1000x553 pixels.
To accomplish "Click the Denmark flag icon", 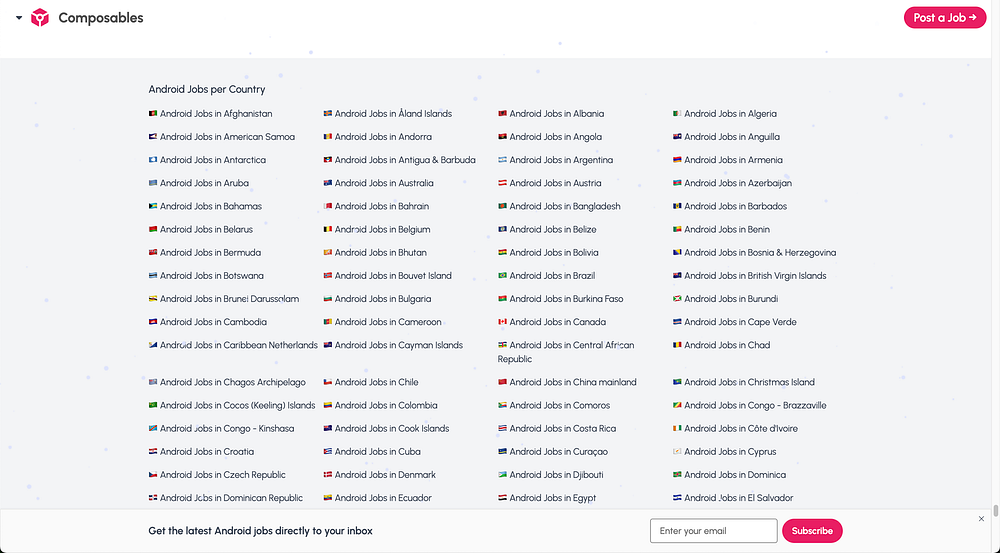I will pyautogui.click(x=328, y=475).
